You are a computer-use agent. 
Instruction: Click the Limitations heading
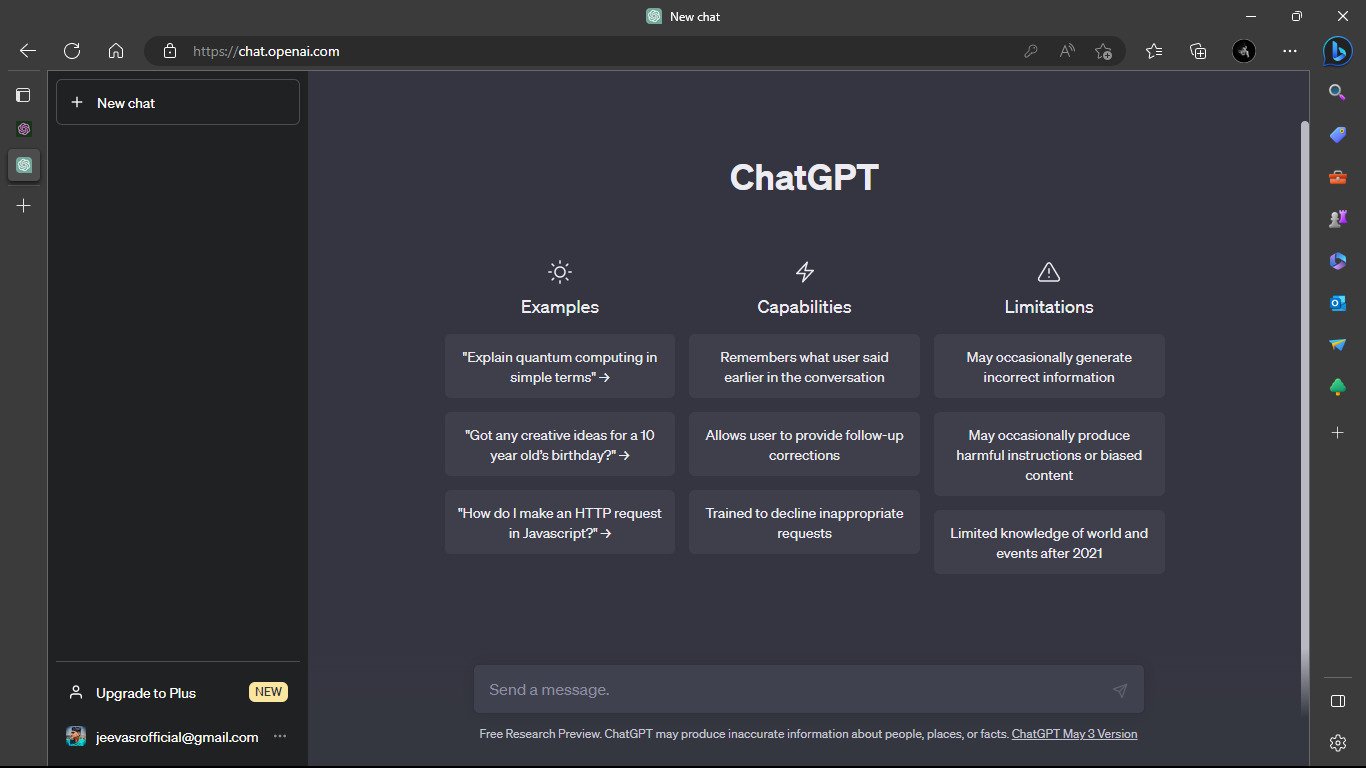click(1049, 307)
